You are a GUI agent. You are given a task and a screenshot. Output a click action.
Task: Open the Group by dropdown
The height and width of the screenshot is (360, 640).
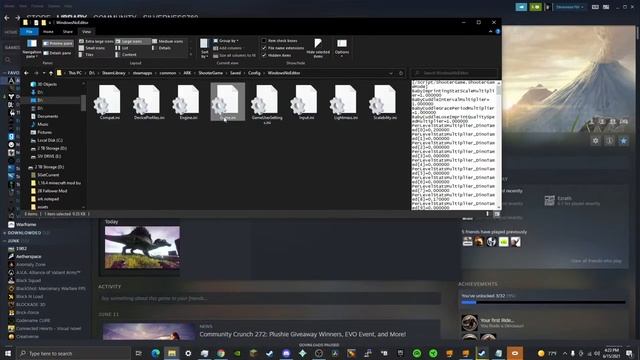pyautogui.click(x=226, y=41)
